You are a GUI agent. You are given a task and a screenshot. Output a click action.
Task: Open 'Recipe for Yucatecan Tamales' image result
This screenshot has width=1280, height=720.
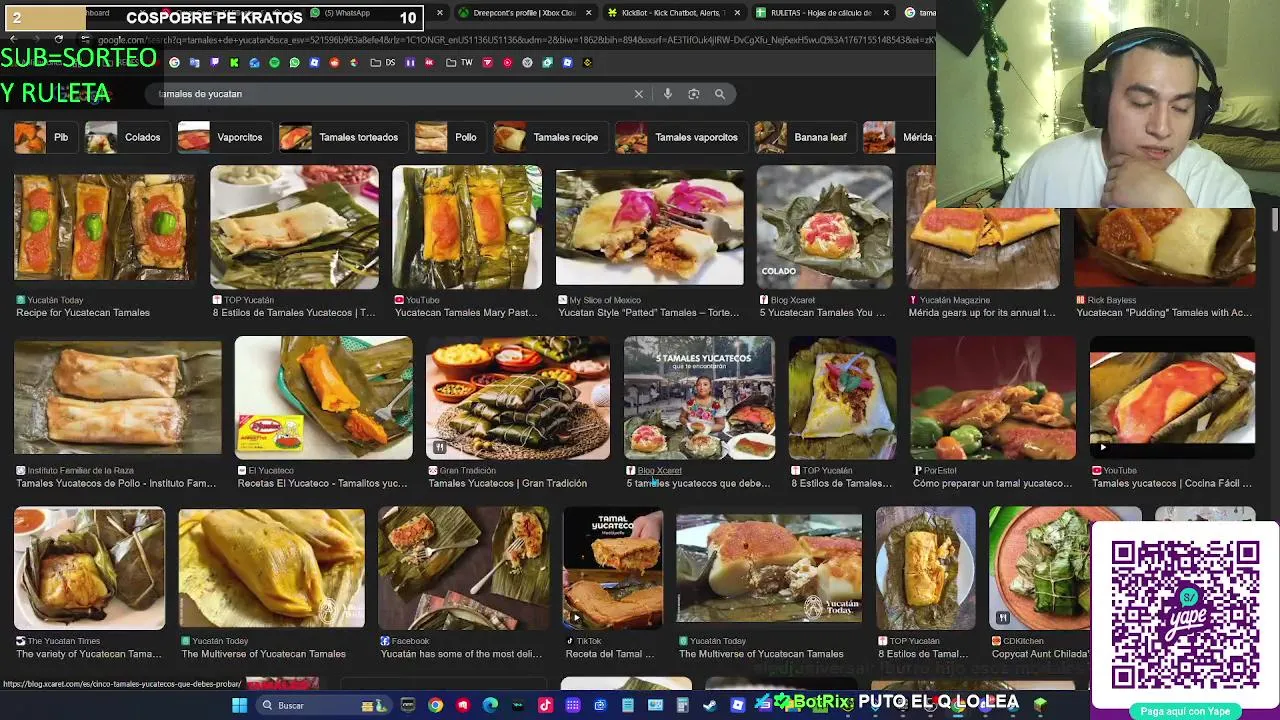(x=104, y=227)
